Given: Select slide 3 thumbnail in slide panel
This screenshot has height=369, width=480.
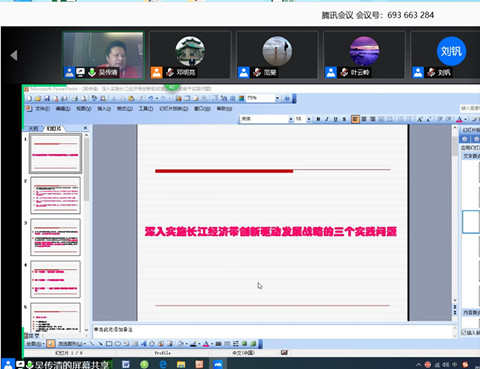Looking at the screenshot, I should [x=56, y=237].
